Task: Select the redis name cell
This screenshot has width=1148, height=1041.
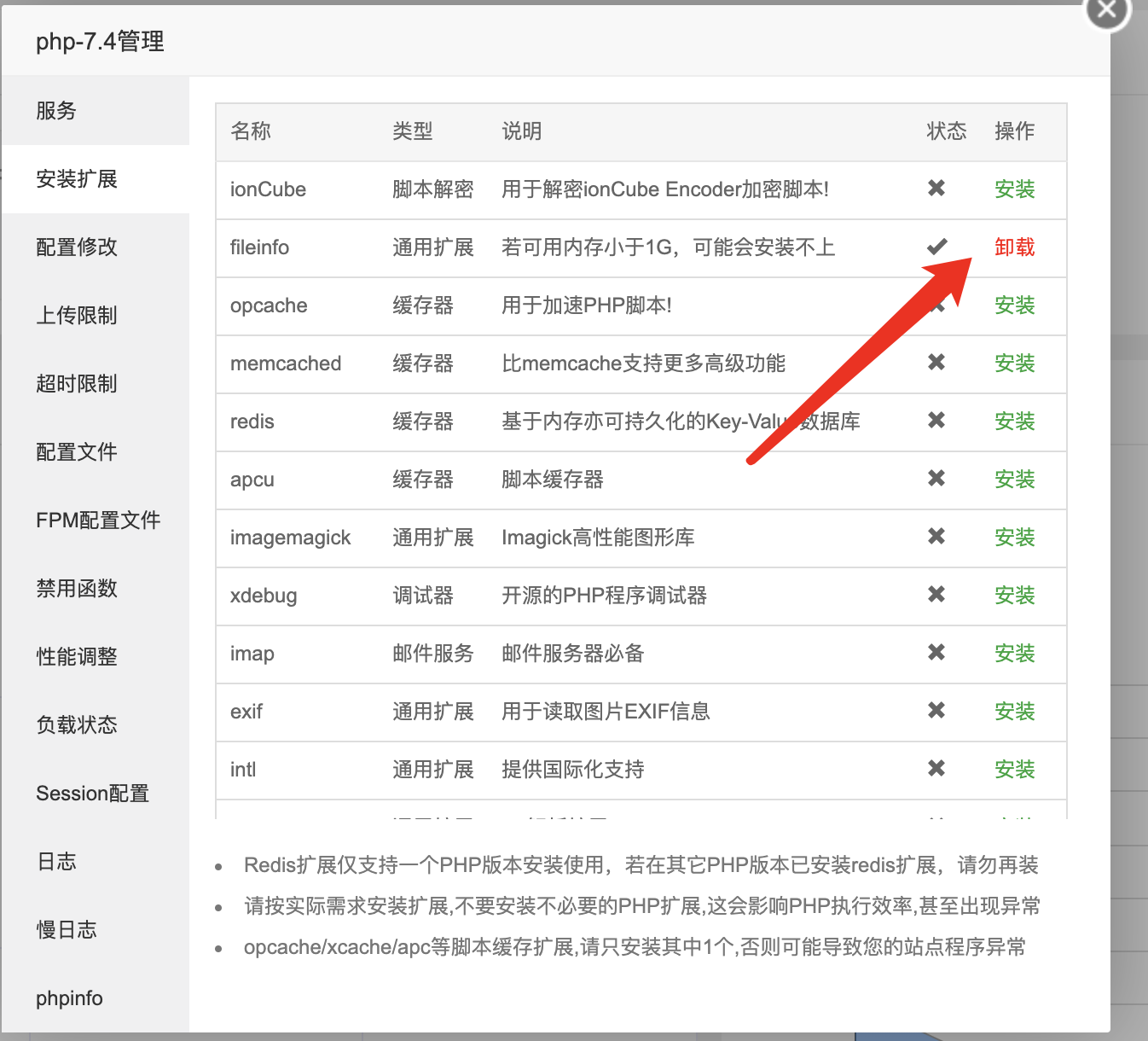Action: tap(252, 422)
